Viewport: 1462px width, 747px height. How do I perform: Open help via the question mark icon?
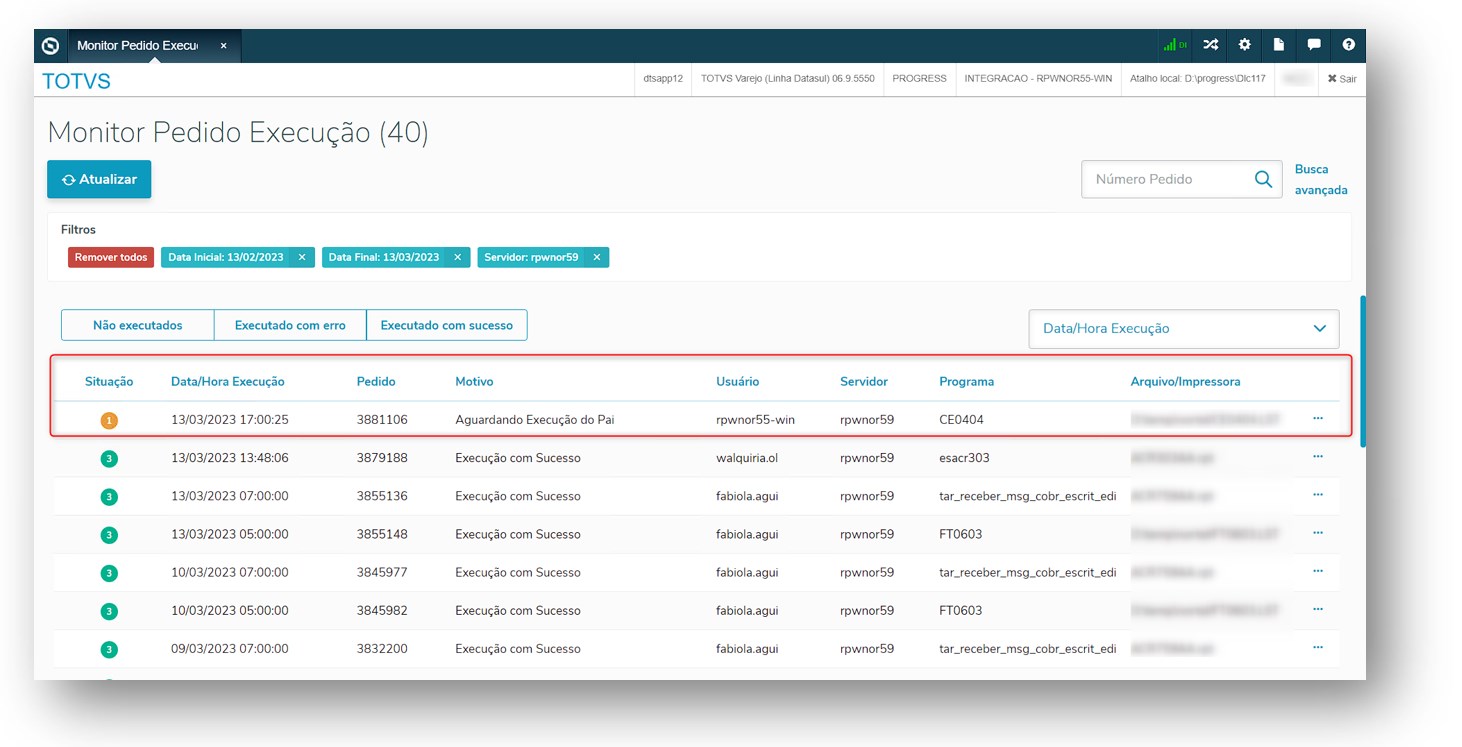click(1349, 45)
